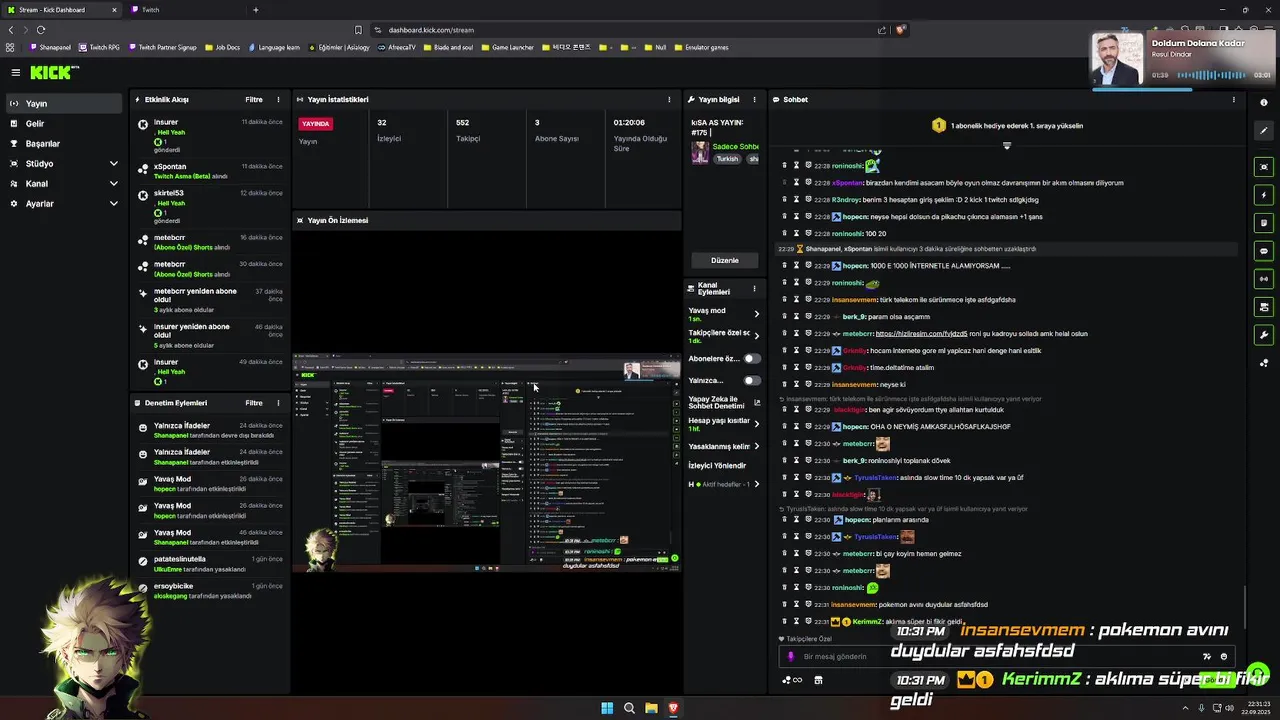
Task: Toggle the Abonelere özel switch
Action: 750,358
